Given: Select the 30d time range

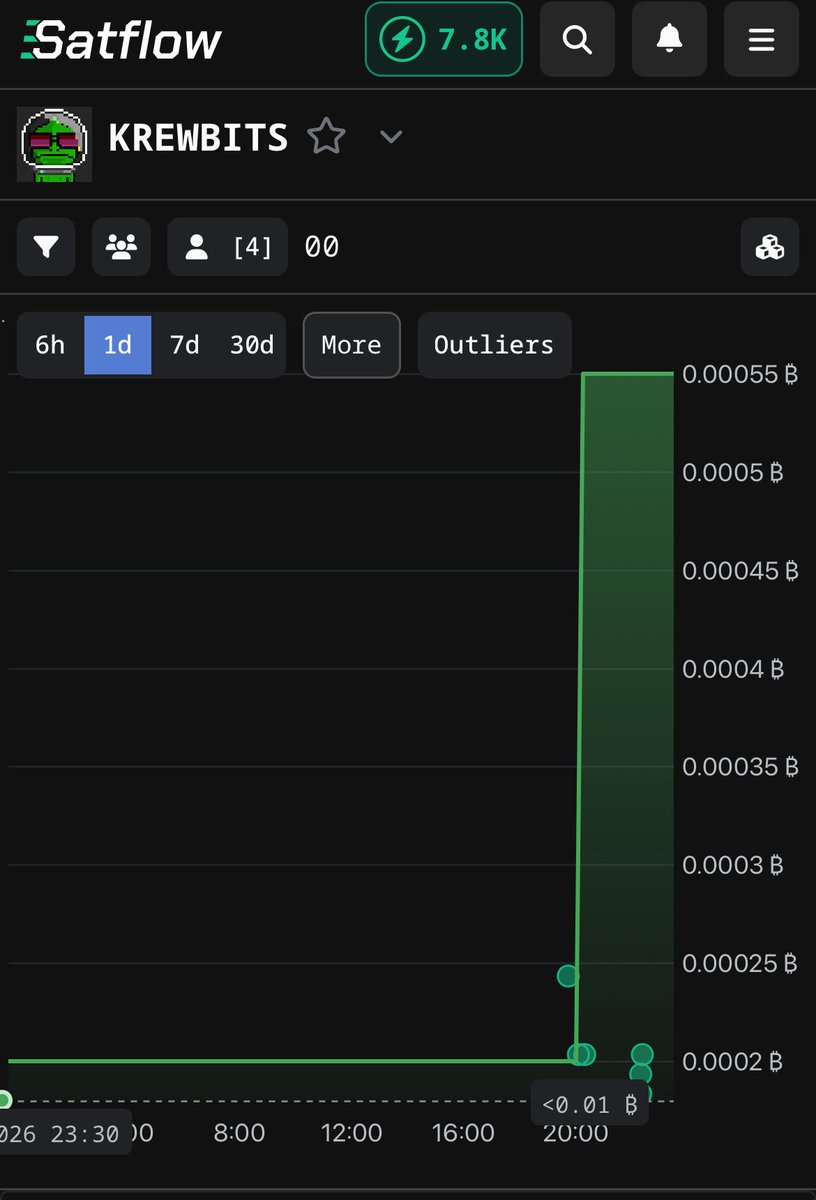Looking at the screenshot, I should pos(252,345).
